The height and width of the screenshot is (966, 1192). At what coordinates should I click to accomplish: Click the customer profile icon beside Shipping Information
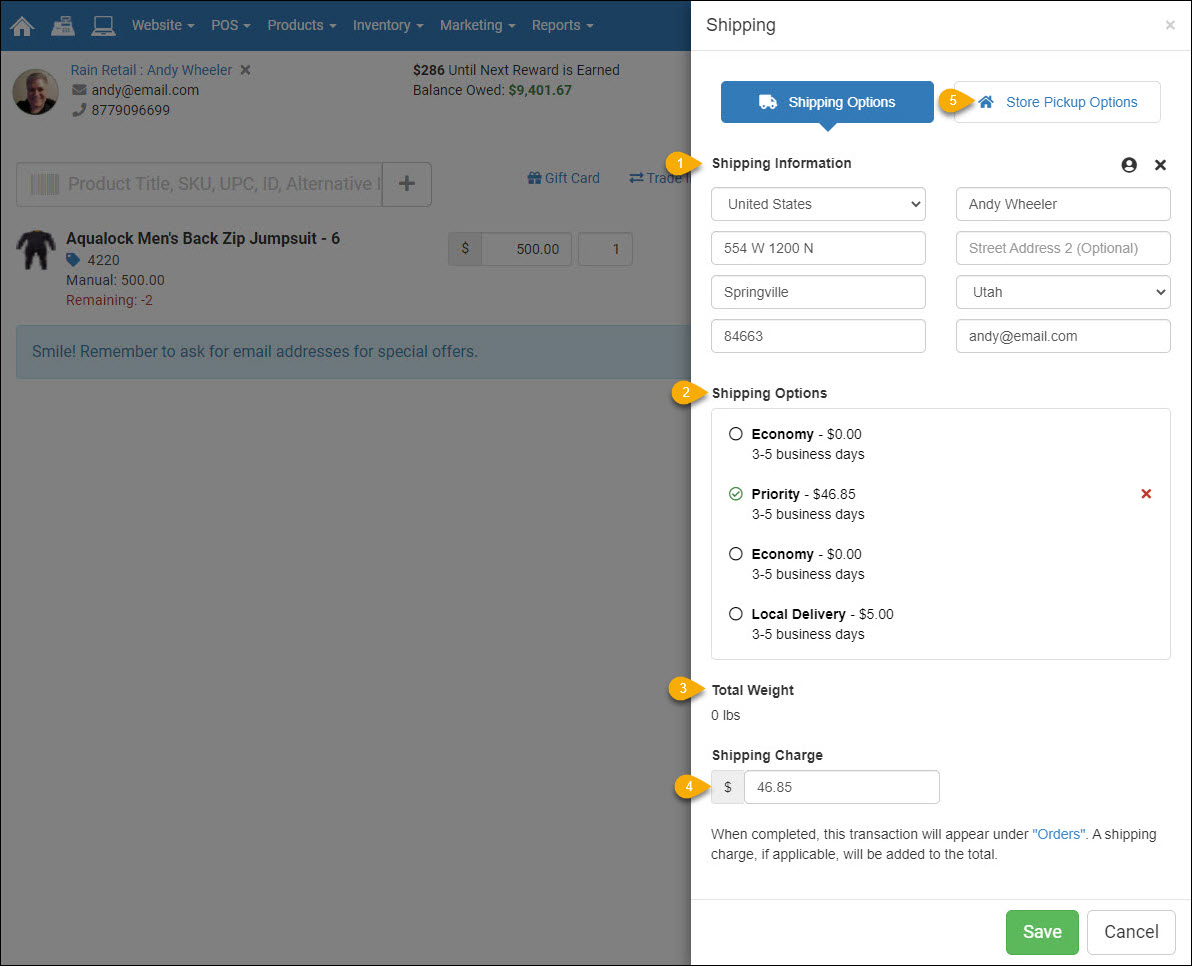point(1129,165)
